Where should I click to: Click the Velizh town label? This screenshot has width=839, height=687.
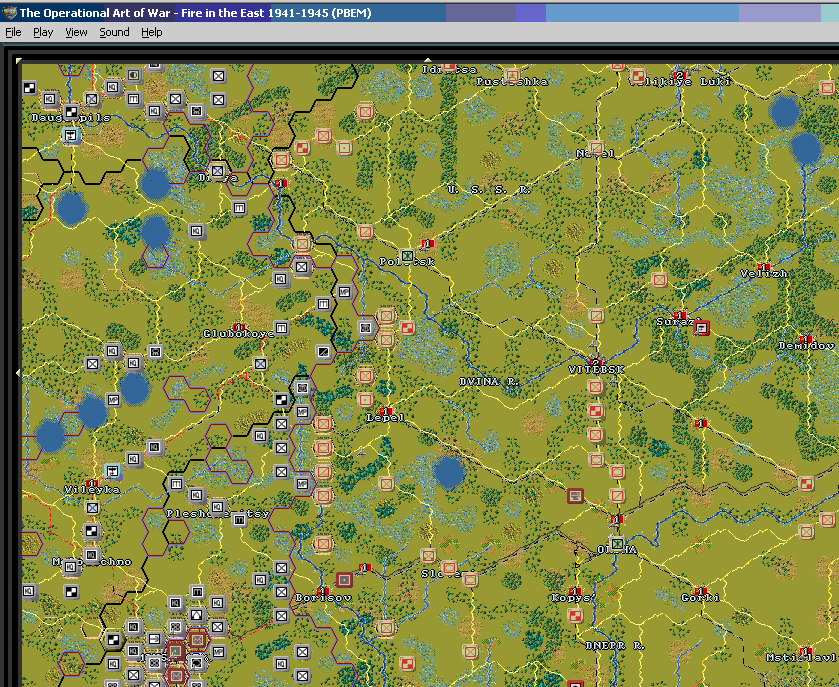pyautogui.click(x=764, y=273)
